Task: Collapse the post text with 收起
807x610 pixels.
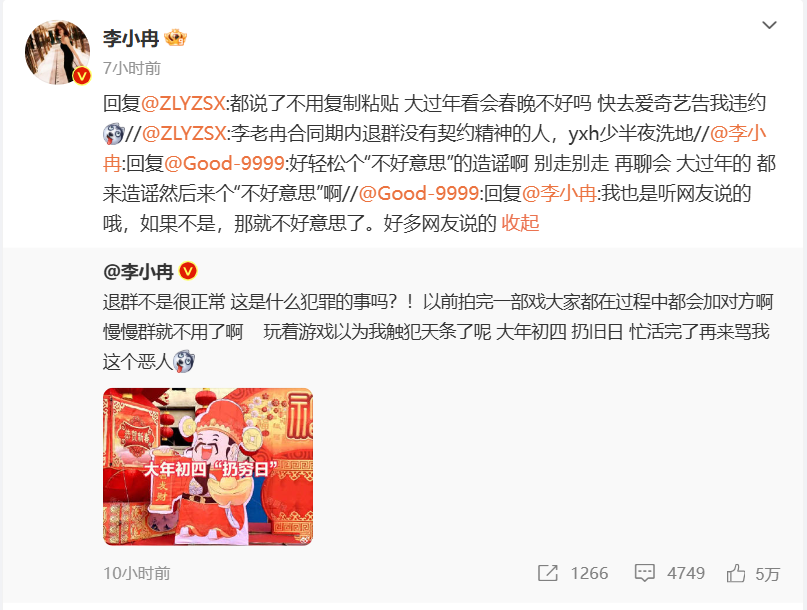Action: pyautogui.click(x=520, y=223)
